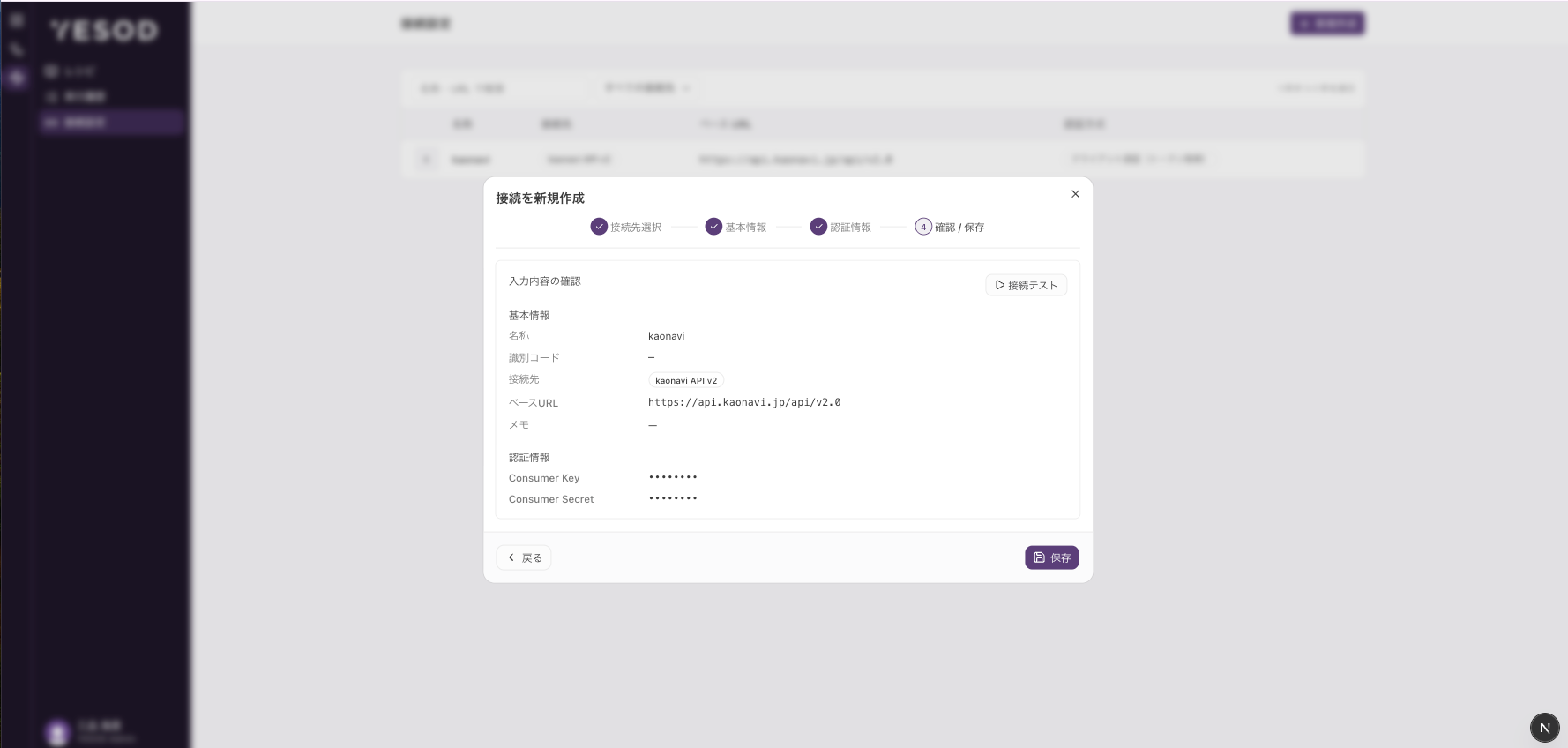Click the purple button in page header
The image size is (1568, 748).
[x=1327, y=23]
